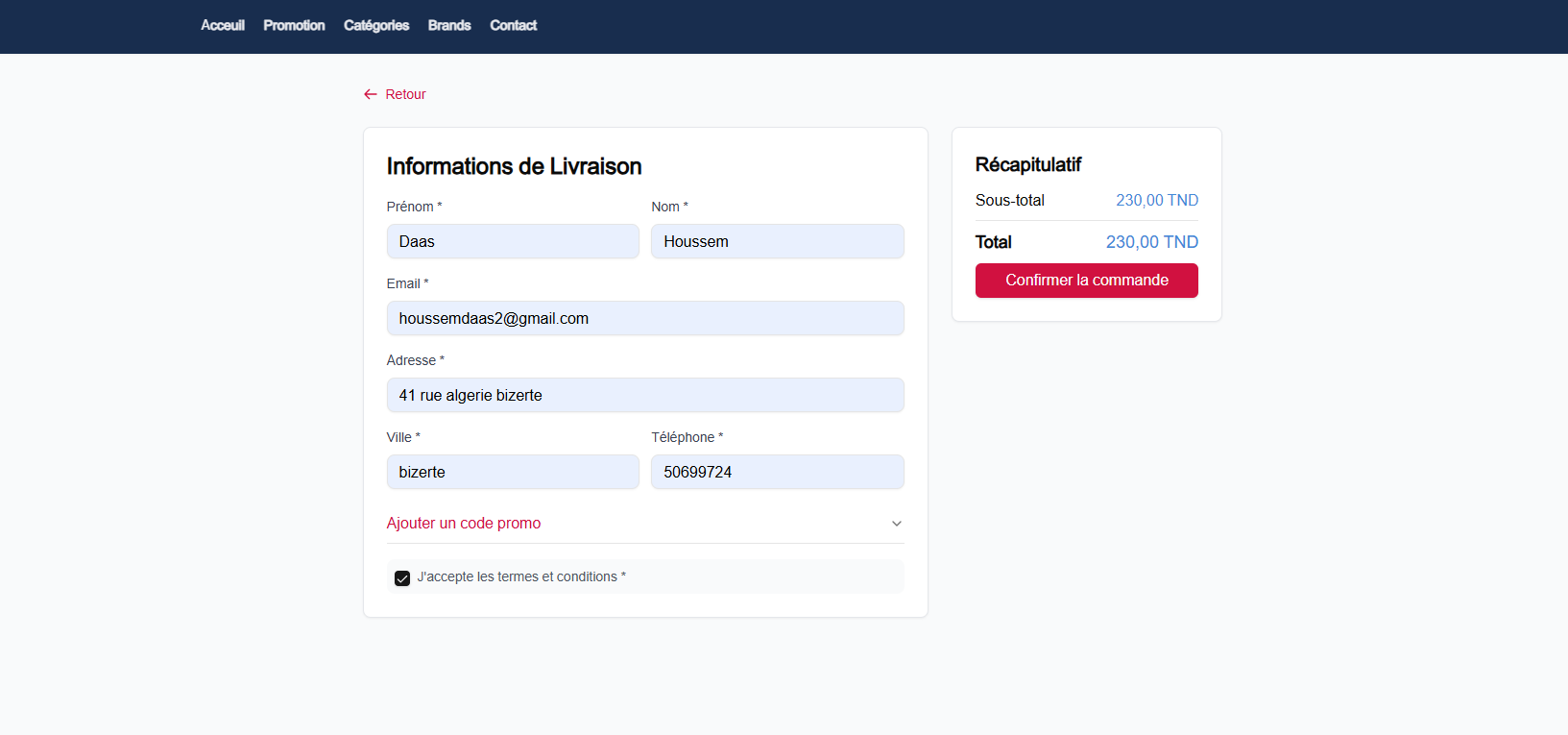This screenshot has width=1568, height=735.
Task: Expand the promo code chevron arrow
Action: (896, 524)
